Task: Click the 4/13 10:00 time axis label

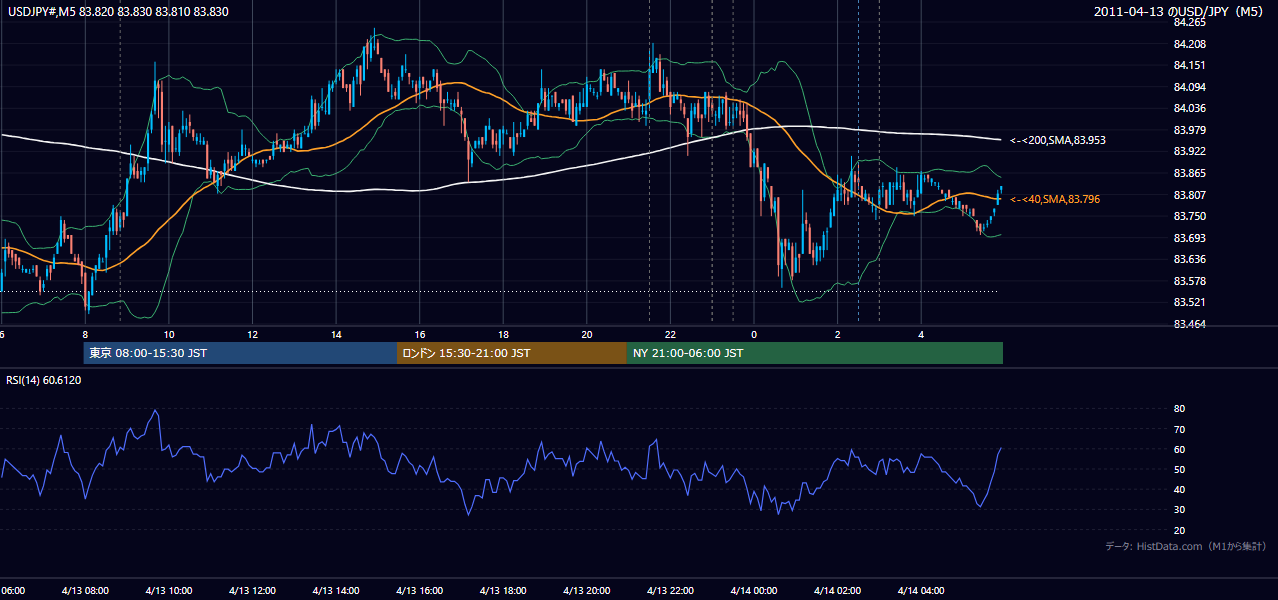Action: tap(168, 590)
